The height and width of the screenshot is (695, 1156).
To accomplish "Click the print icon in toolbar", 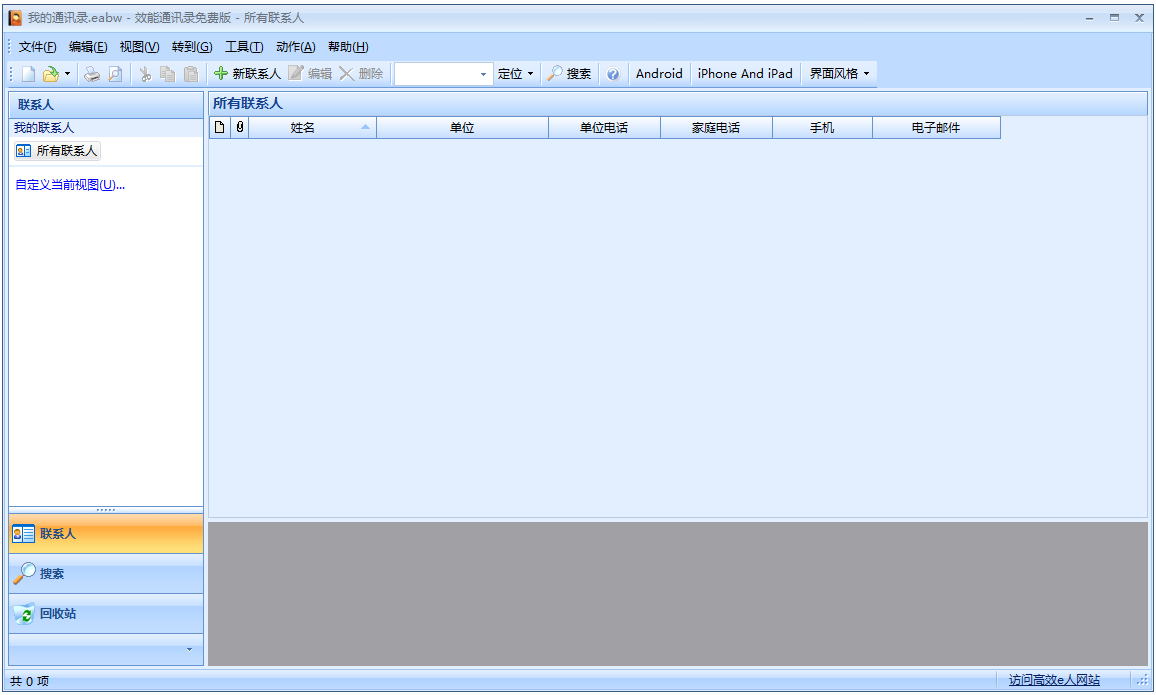I will pos(92,74).
